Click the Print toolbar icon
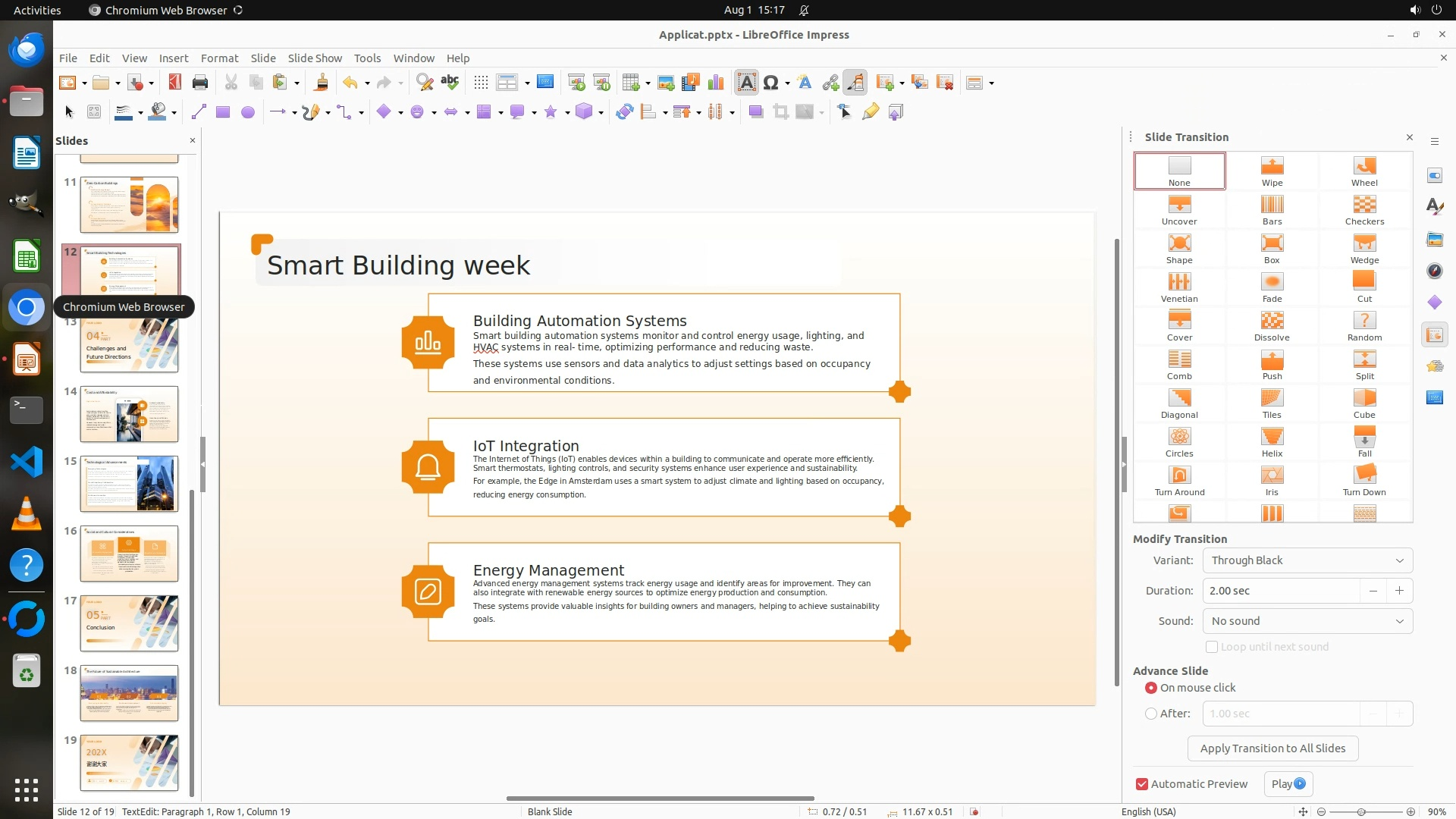Viewport: 1456px width, 819px height. (200, 83)
